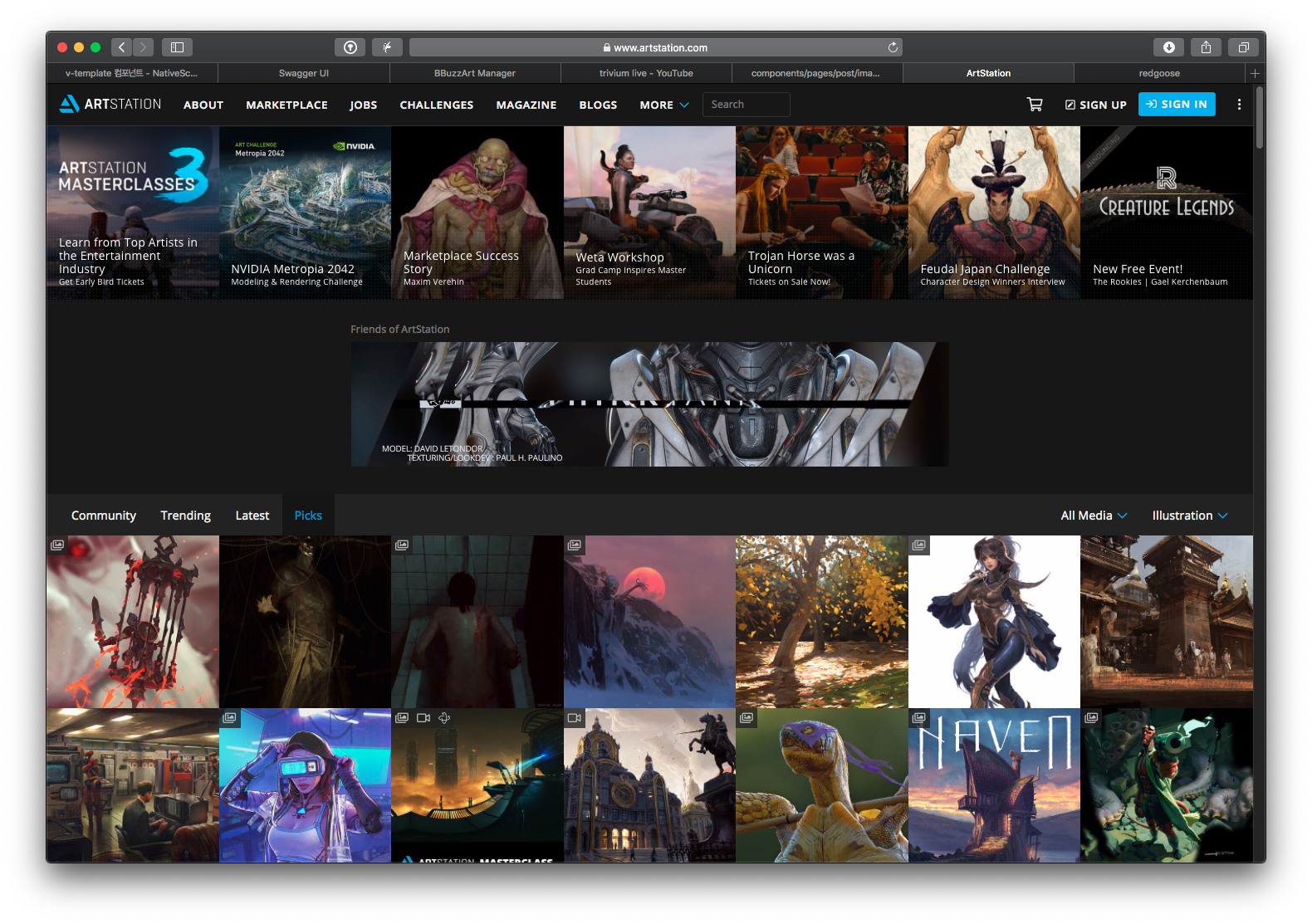This screenshot has width=1312, height=924.
Task: Open the shopping cart
Action: pyautogui.click(x=1035, y=105)
